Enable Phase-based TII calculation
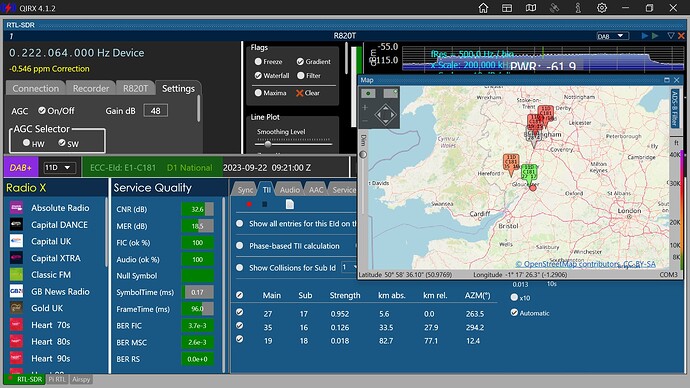This screenshot has width=690, height=388. click(x=240, y=245)
